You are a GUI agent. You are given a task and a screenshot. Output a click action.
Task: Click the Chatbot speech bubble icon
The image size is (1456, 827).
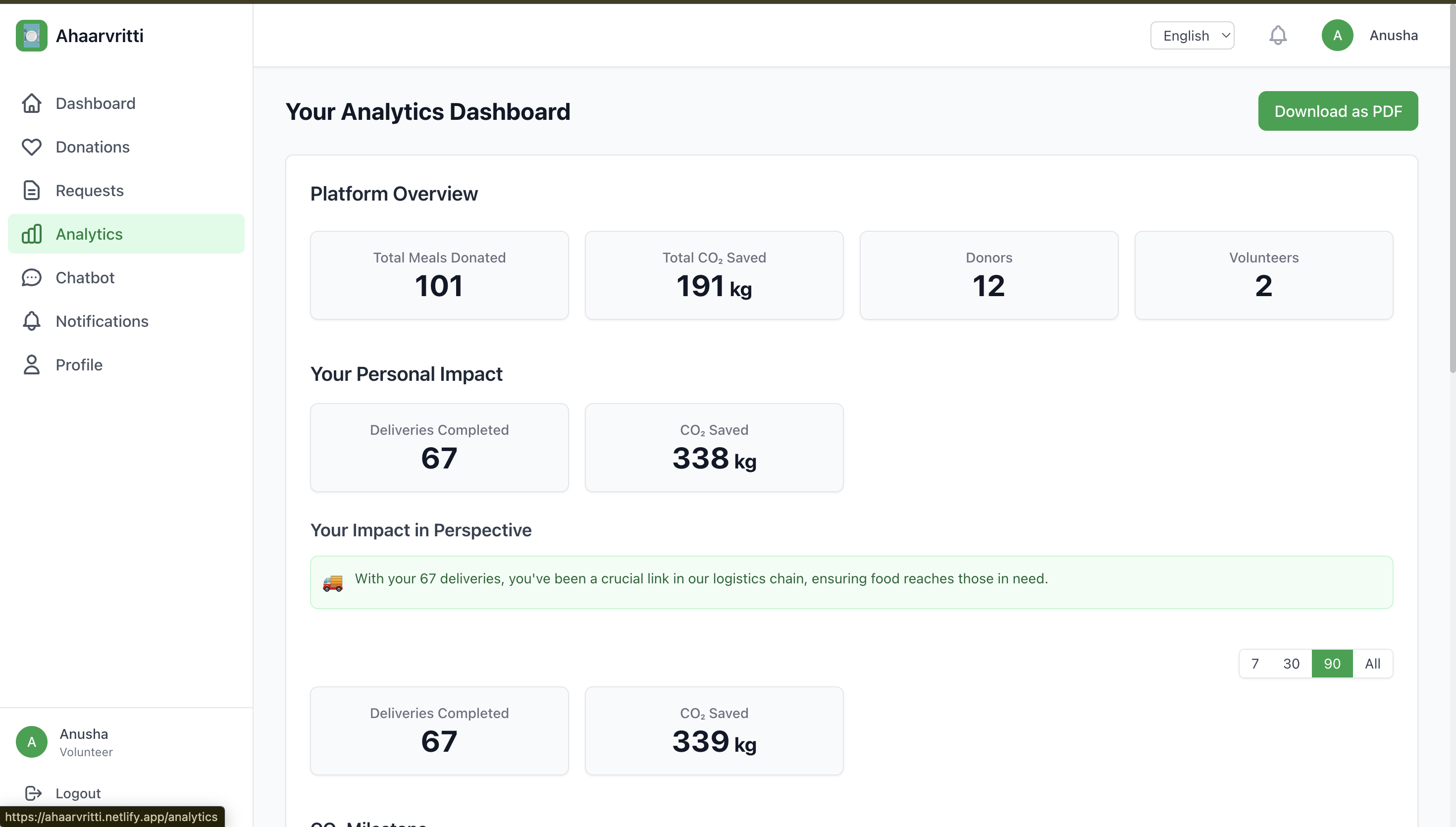pos(31,278)
